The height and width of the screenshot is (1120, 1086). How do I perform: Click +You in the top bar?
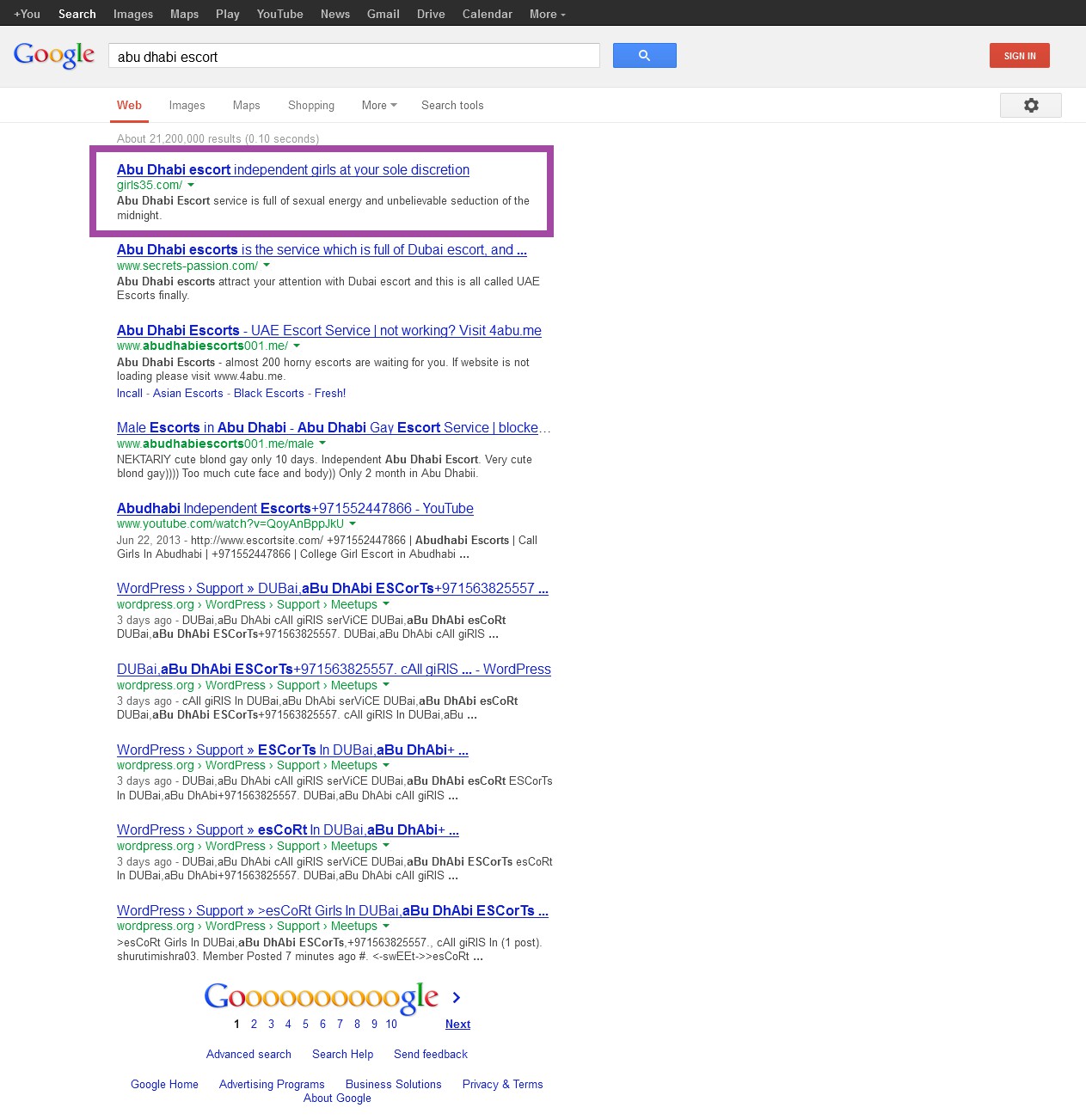coord(27,14)
